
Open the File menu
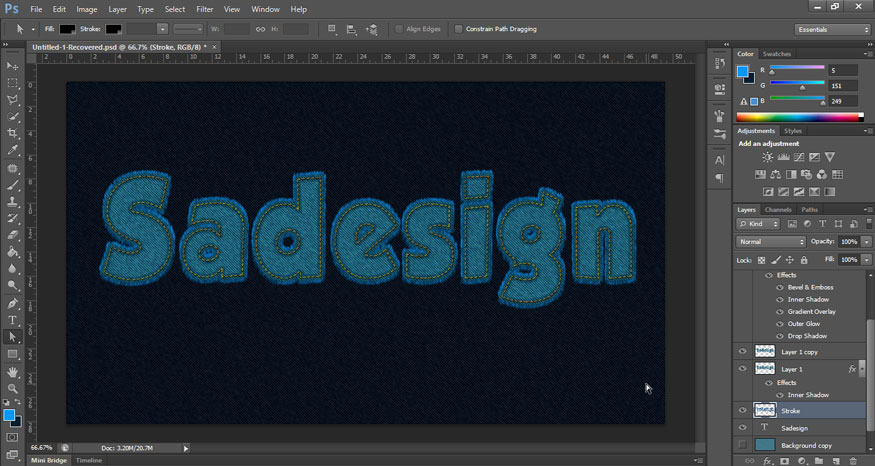tap(36, 9)
